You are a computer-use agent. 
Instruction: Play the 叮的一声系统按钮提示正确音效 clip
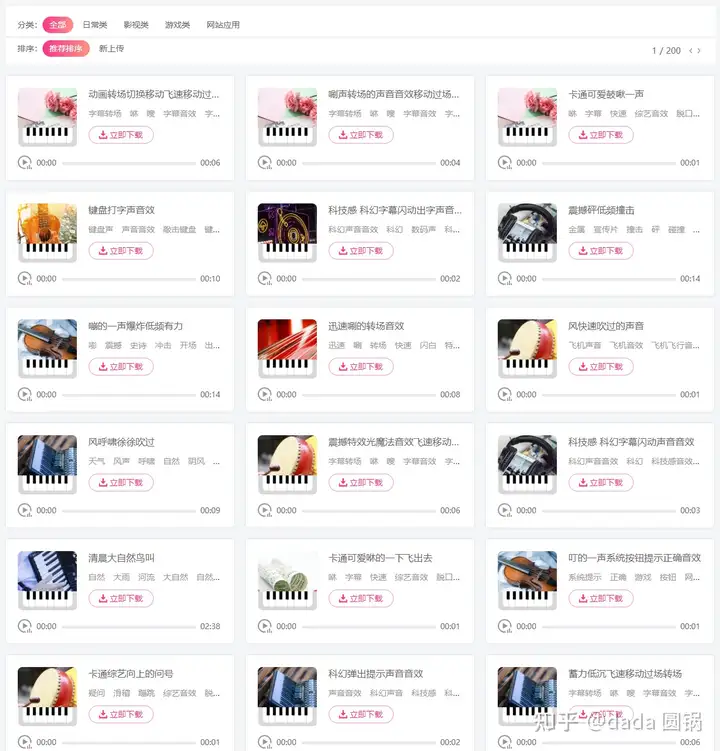point(504,626)
